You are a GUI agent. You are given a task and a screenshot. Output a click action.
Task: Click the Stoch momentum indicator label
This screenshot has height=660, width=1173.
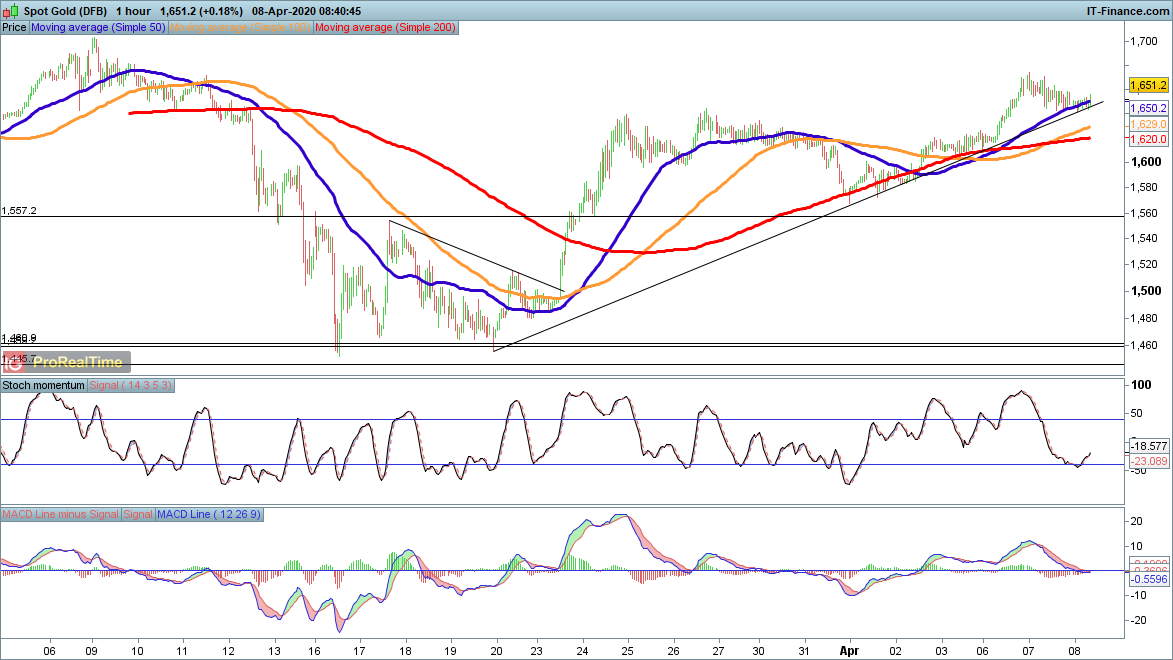pyautogui.click(x=43, y=385)
